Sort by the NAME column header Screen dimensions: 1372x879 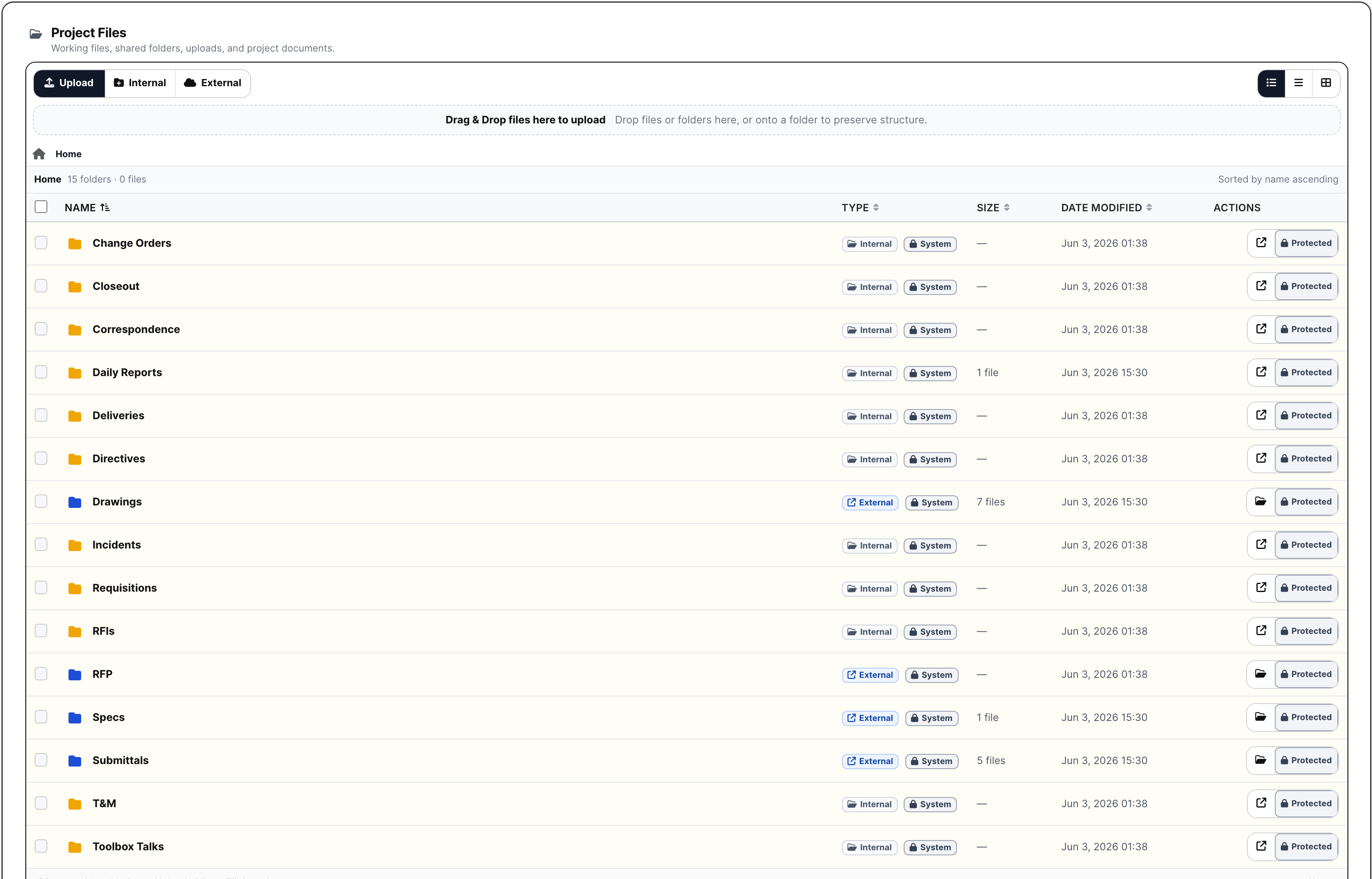87,208
